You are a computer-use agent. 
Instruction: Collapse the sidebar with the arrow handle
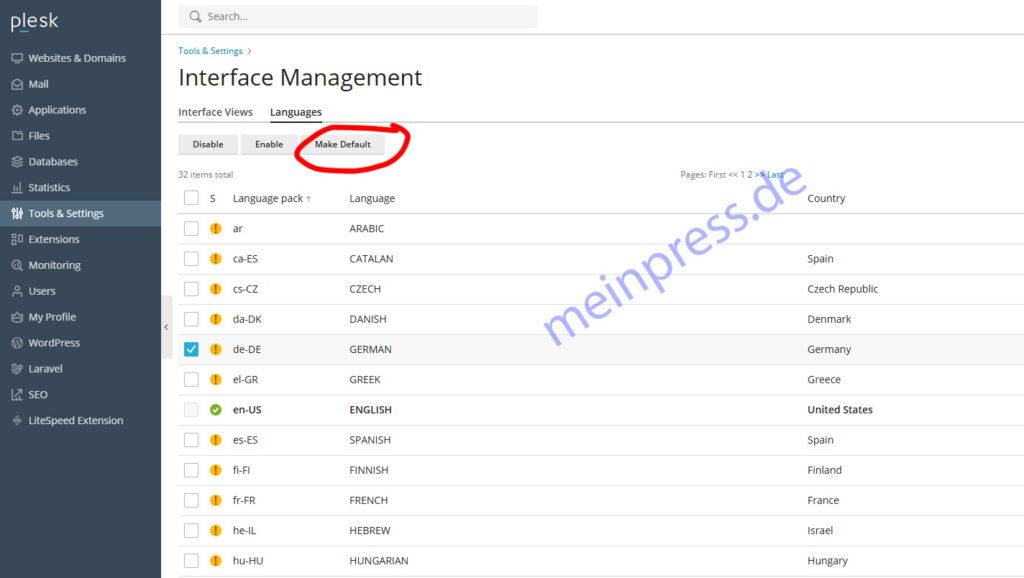click(x=167, y=327)
